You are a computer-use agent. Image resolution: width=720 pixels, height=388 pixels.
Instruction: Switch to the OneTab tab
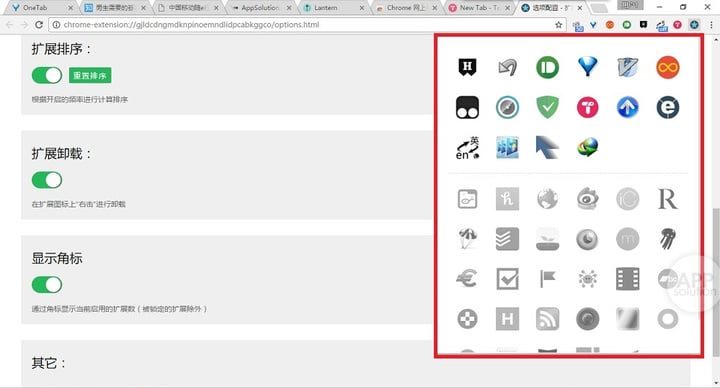(x=41, y=7)
